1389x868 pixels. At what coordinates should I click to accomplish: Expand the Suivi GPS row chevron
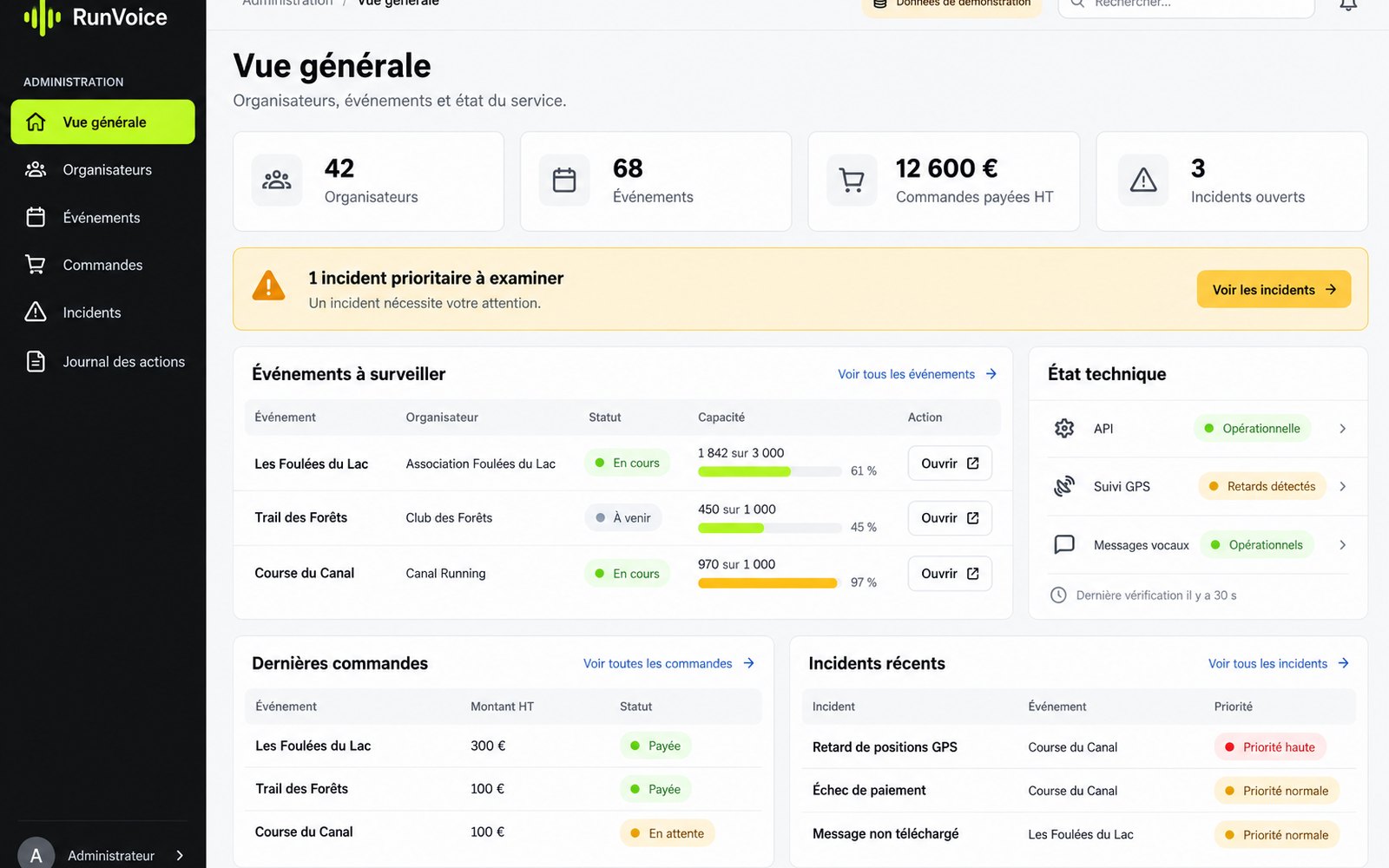click(x=1343, y=487)
